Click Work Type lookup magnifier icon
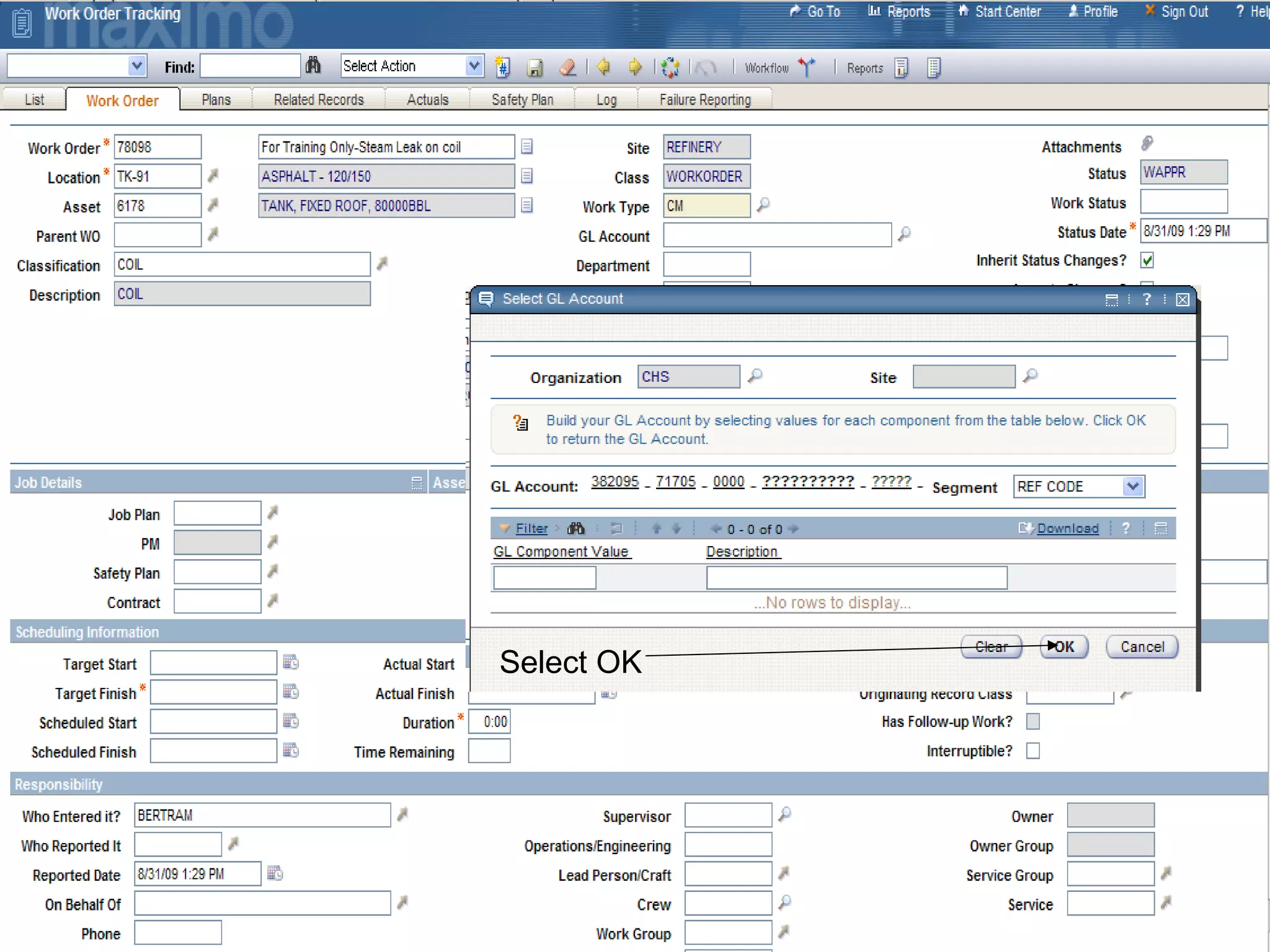This screenshot has height=952, width=1270. click(x=763, y=204)
